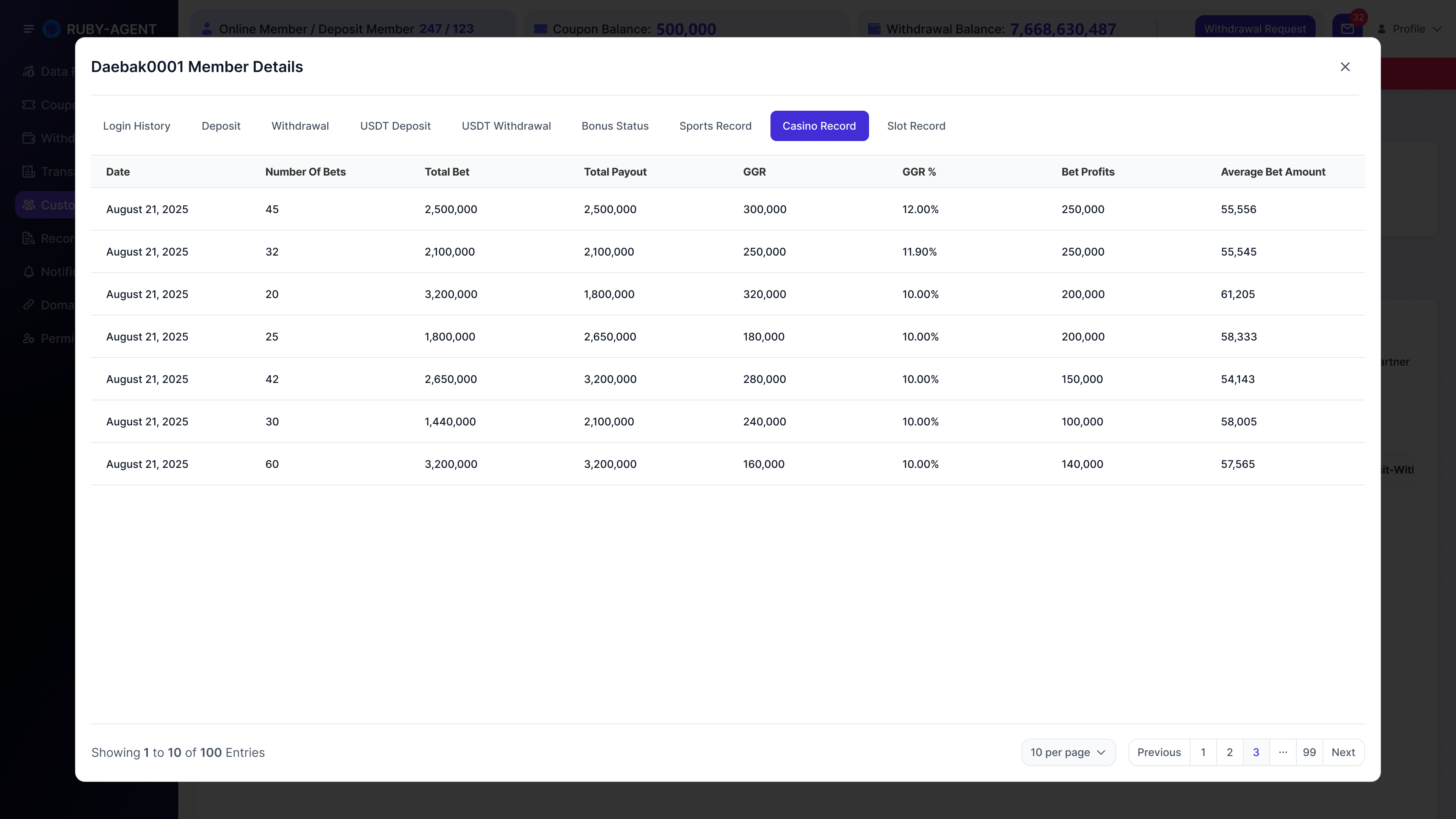Click the Bet Profits column header

[1087, 172]
